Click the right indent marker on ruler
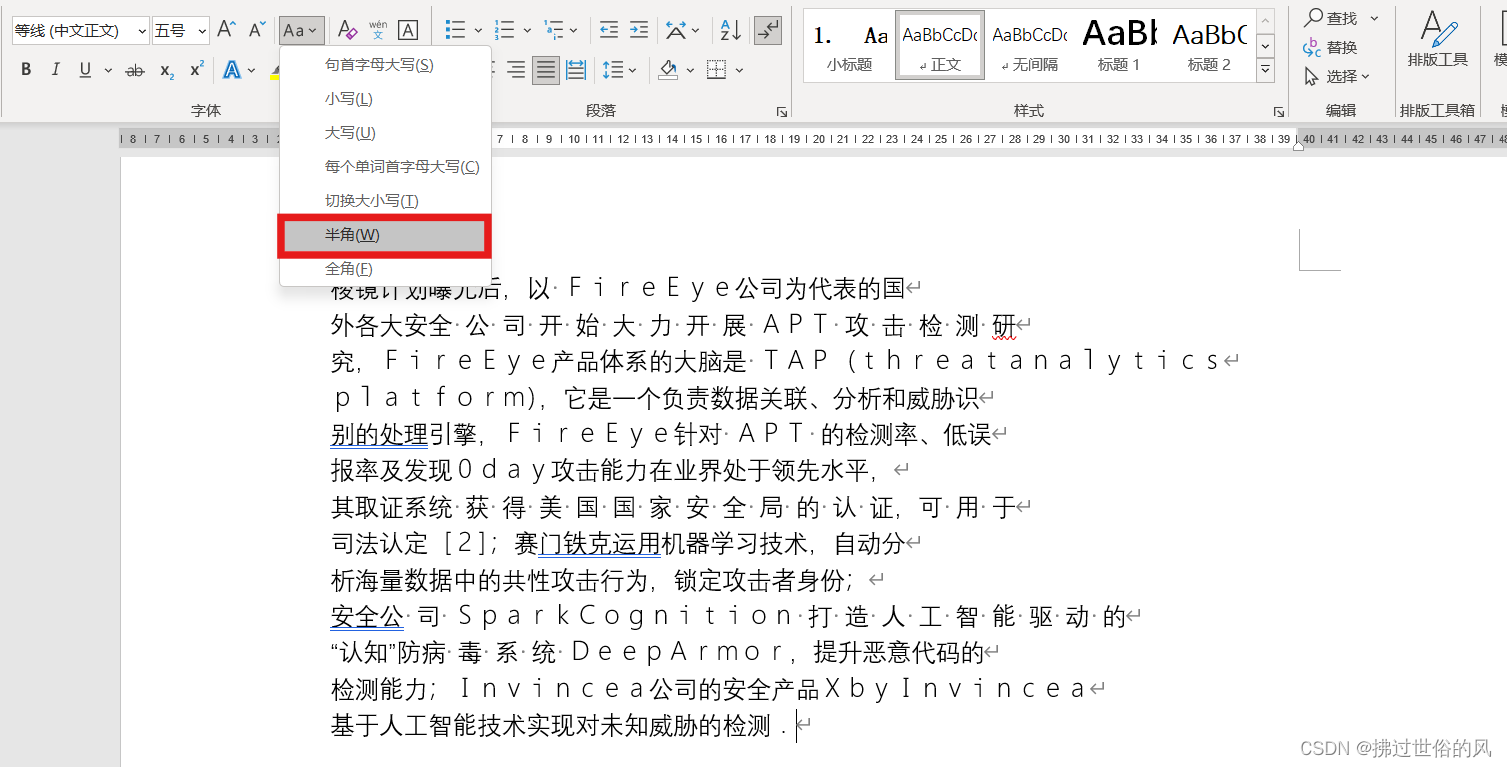 point(1298,145)
